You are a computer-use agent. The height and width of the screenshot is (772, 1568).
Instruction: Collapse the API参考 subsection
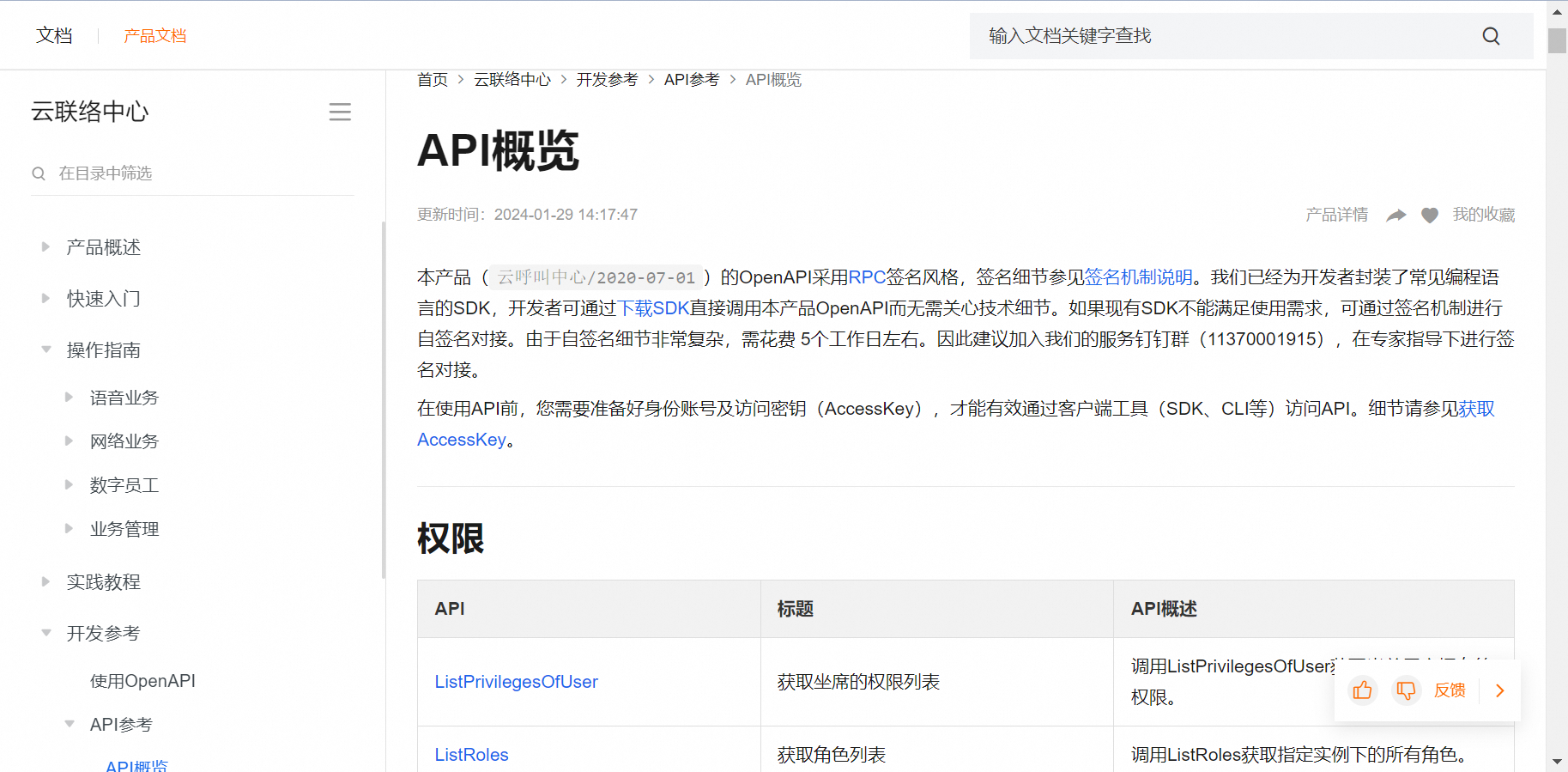pyautogui.click(x=69, y=724)
